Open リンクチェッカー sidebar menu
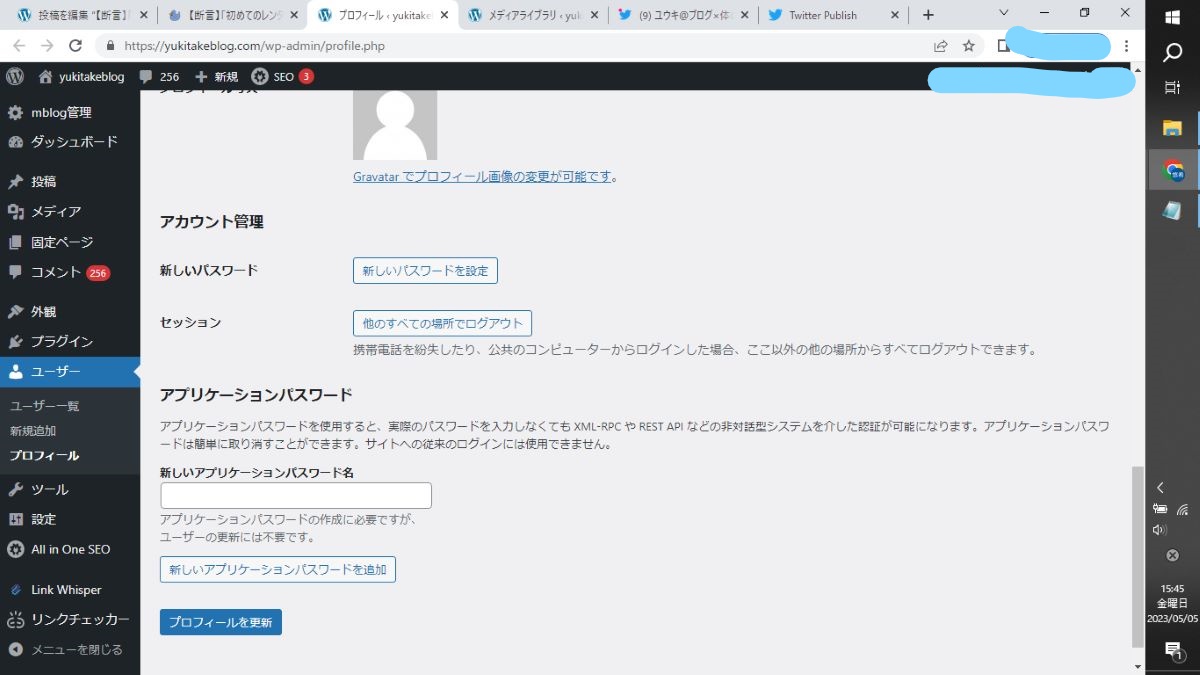Image resolution: width=1200 pixels, height=675 pixels. (x=70, y=620)
